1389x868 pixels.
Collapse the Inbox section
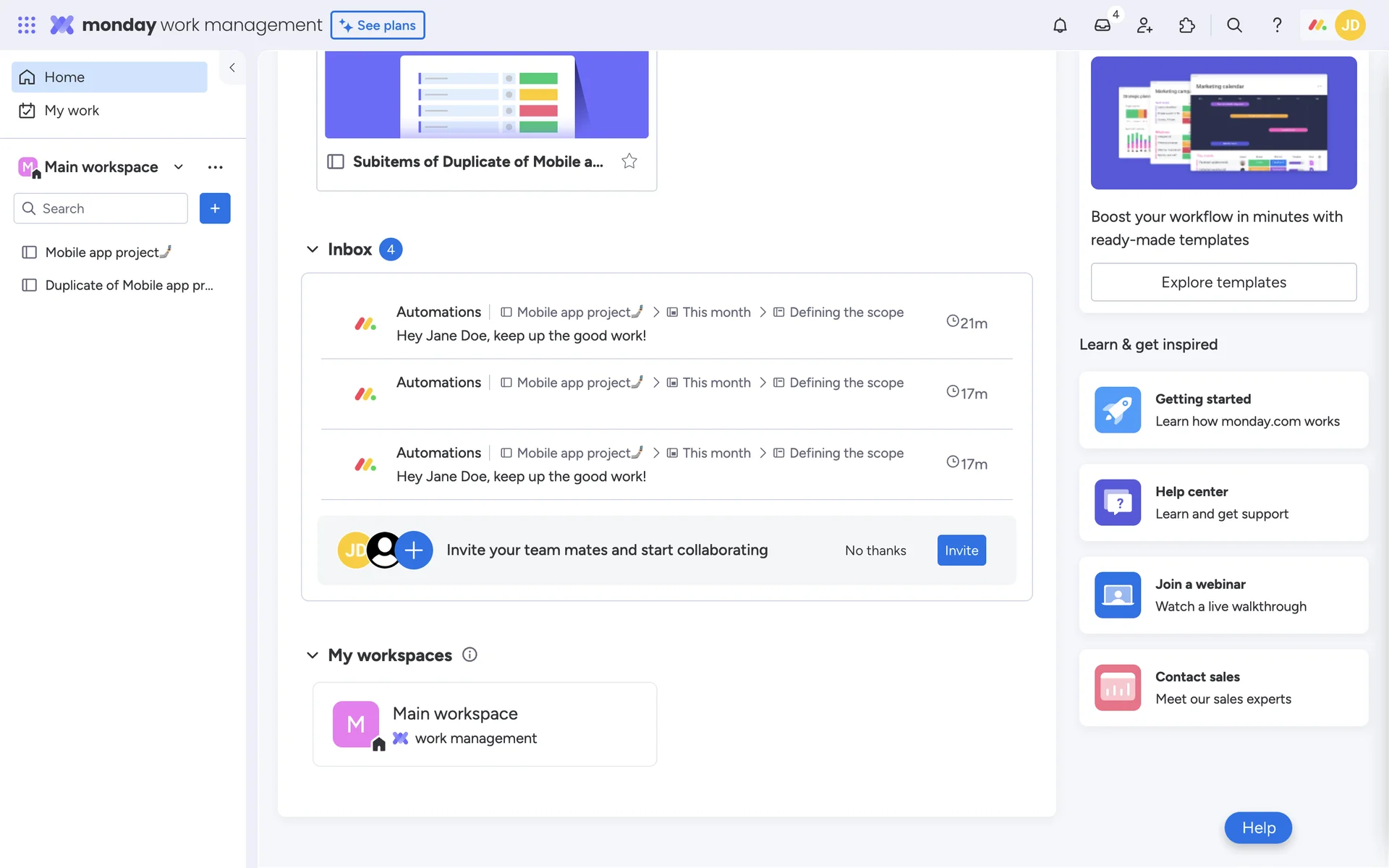[313, 250]
